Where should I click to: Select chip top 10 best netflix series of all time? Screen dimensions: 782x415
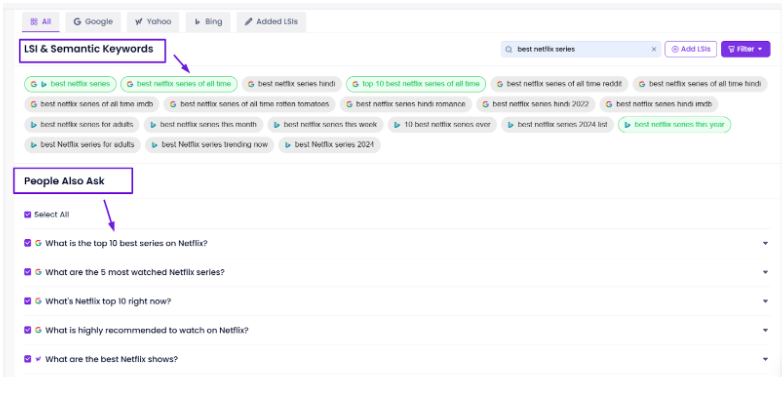pos(416,84)
